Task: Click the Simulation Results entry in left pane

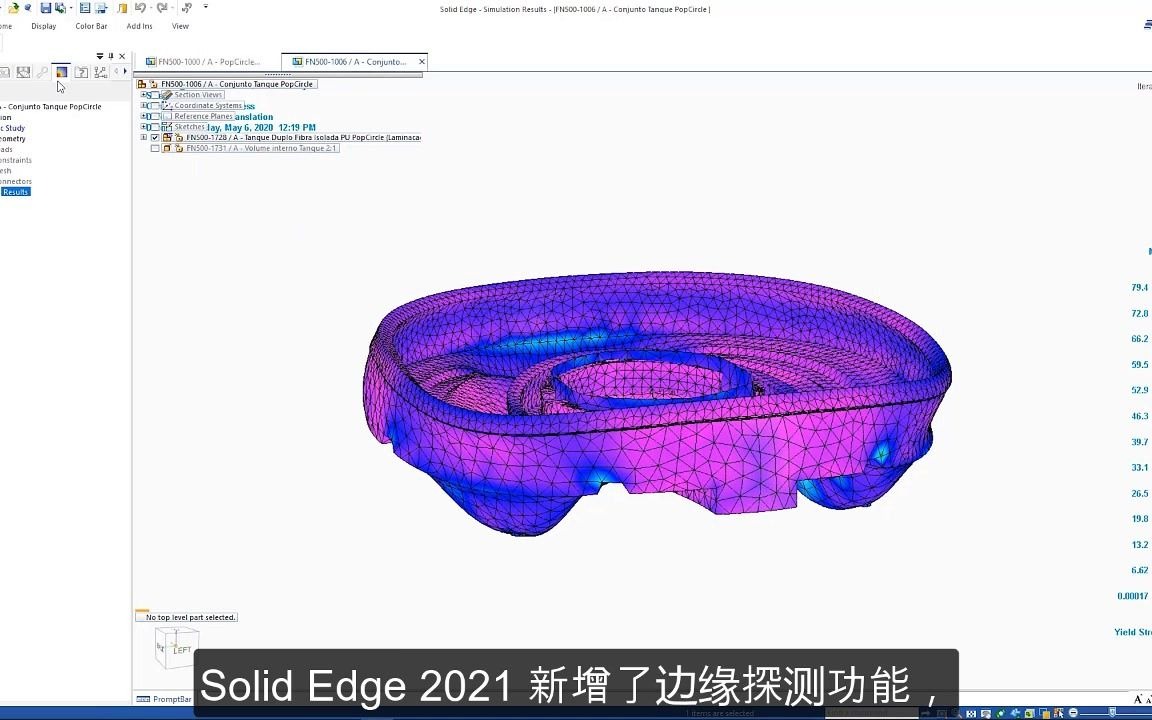Action: (x=15, y=191)
